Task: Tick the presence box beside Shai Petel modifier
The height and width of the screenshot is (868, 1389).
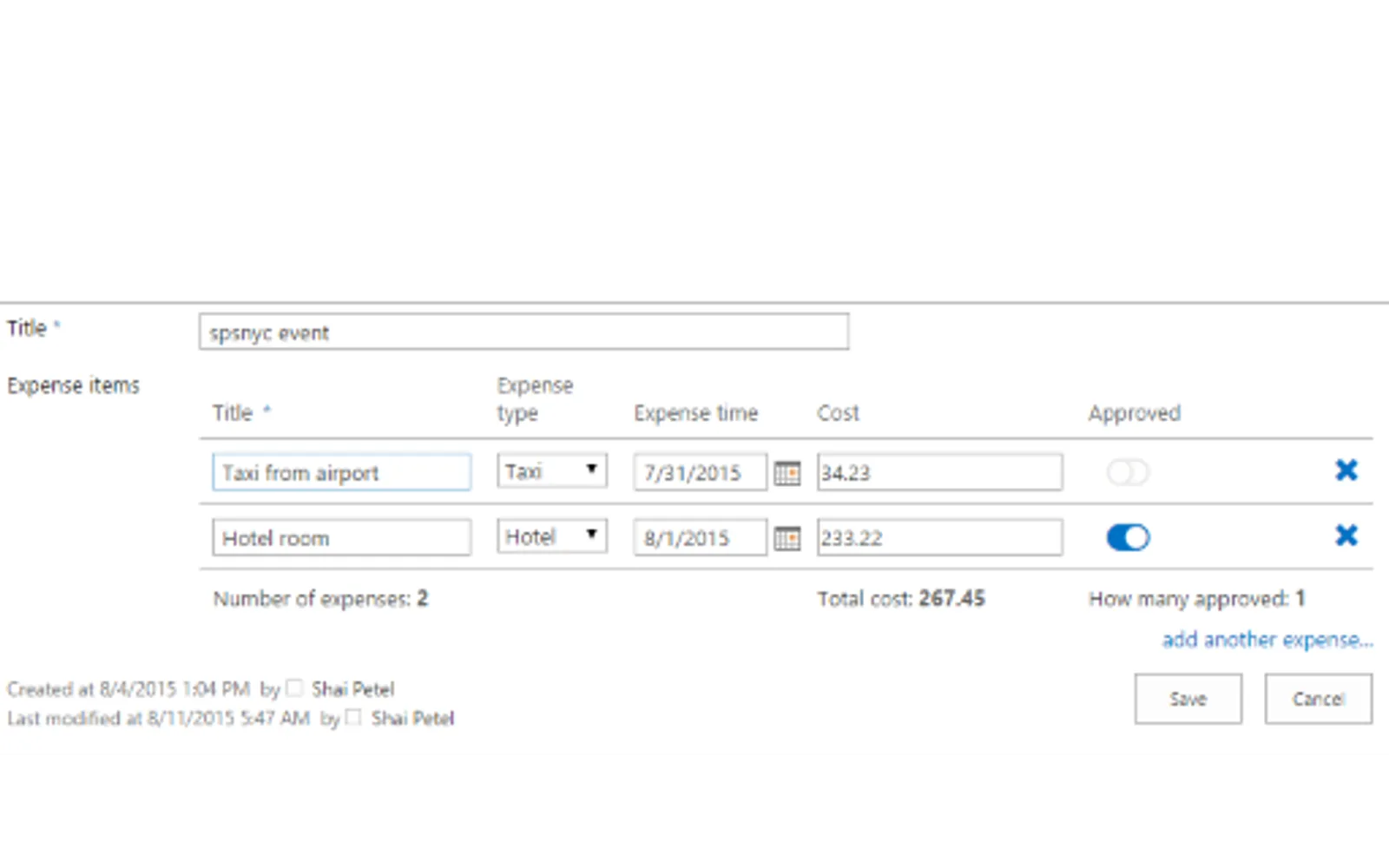Action: coord(353,717)
